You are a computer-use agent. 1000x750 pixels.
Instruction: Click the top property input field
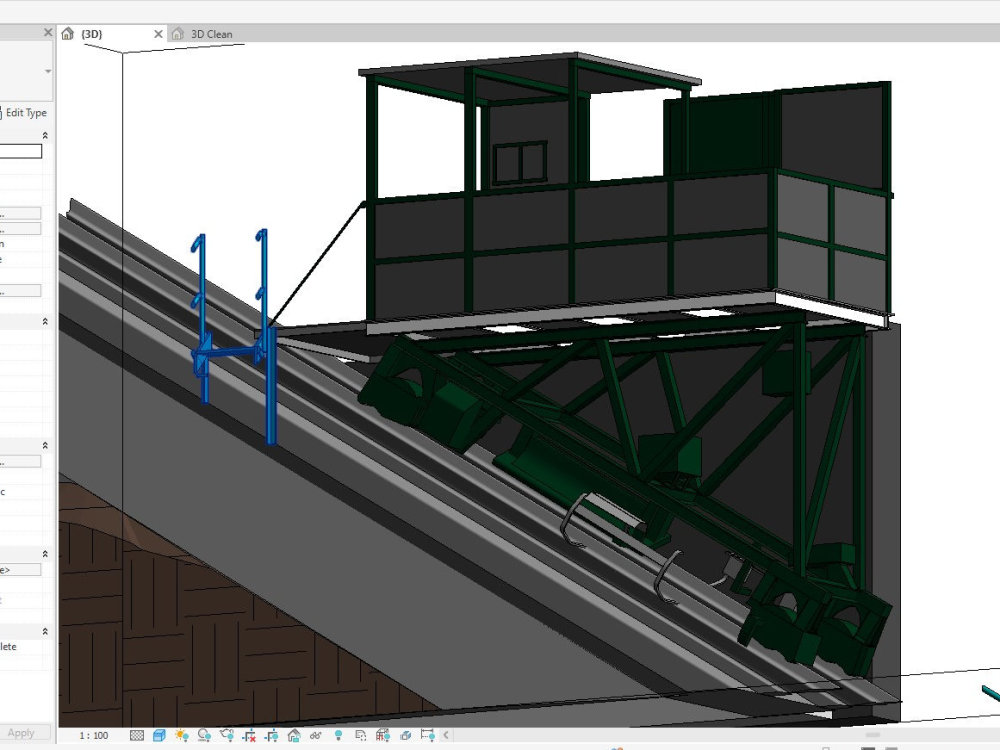tap(20, 151)
